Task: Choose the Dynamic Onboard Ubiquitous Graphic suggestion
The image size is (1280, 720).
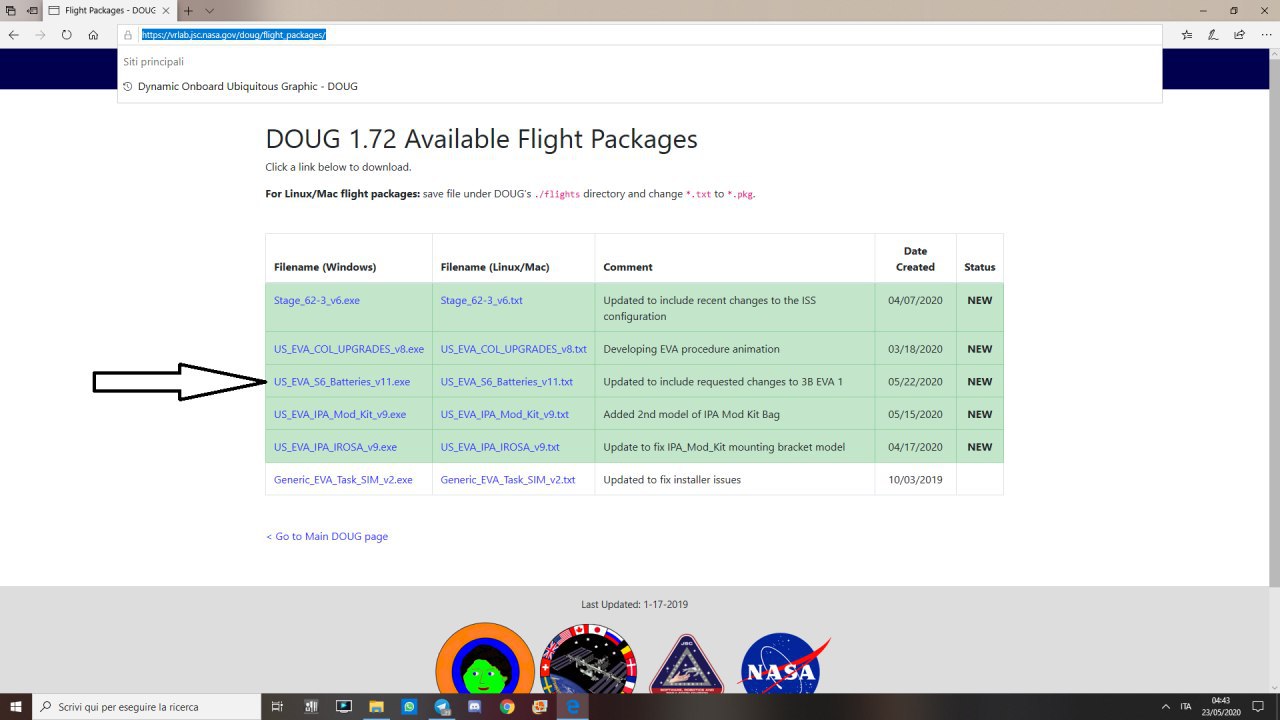Action: [x=247, y=86]
